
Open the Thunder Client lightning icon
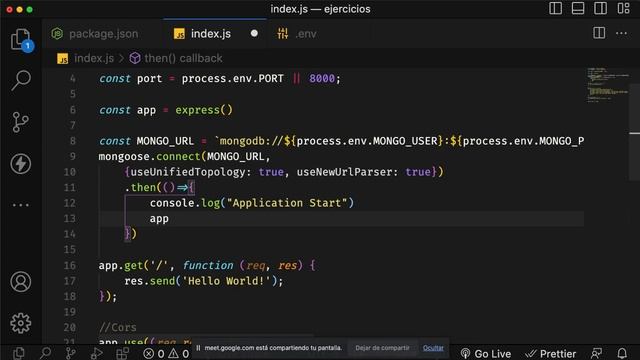(x=20, y=164)
